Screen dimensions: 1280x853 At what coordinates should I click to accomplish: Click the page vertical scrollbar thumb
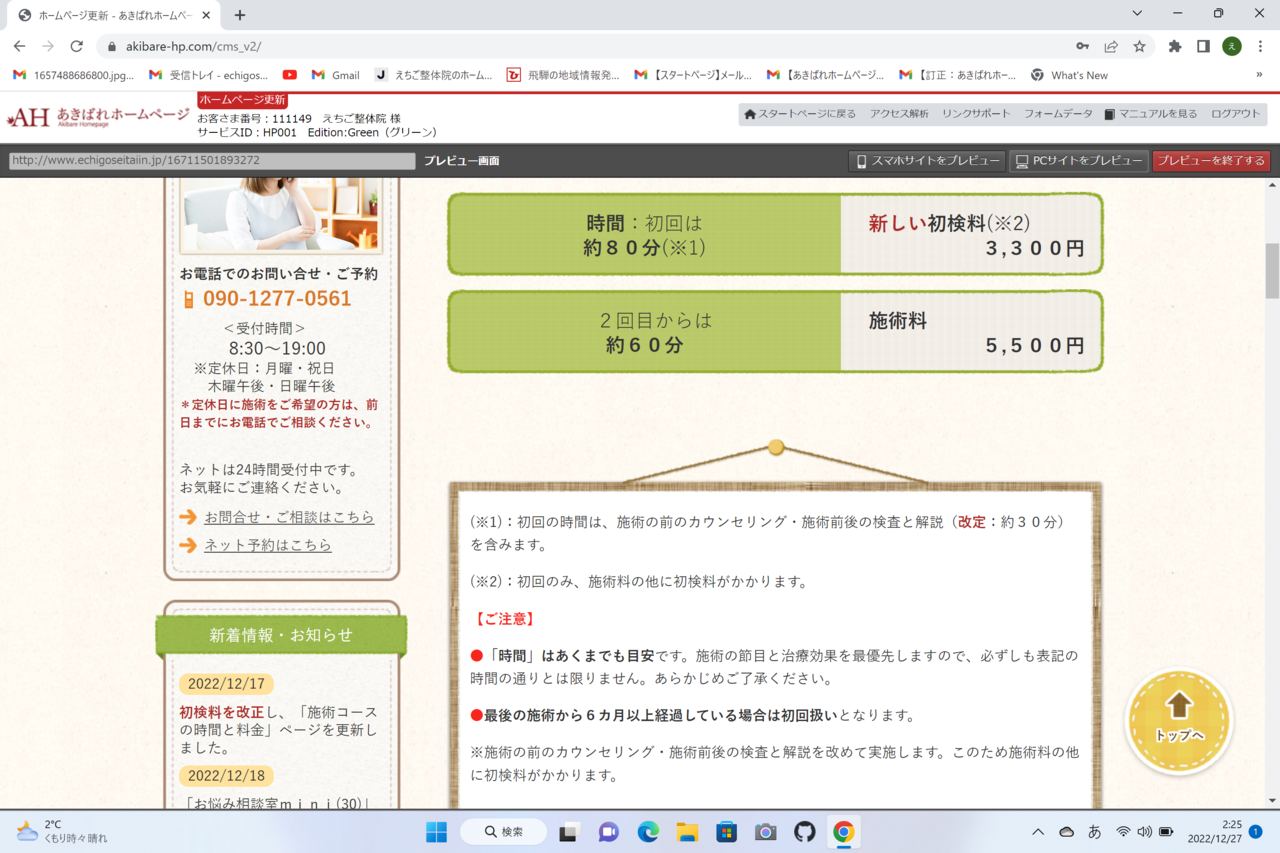[1272, 271]
